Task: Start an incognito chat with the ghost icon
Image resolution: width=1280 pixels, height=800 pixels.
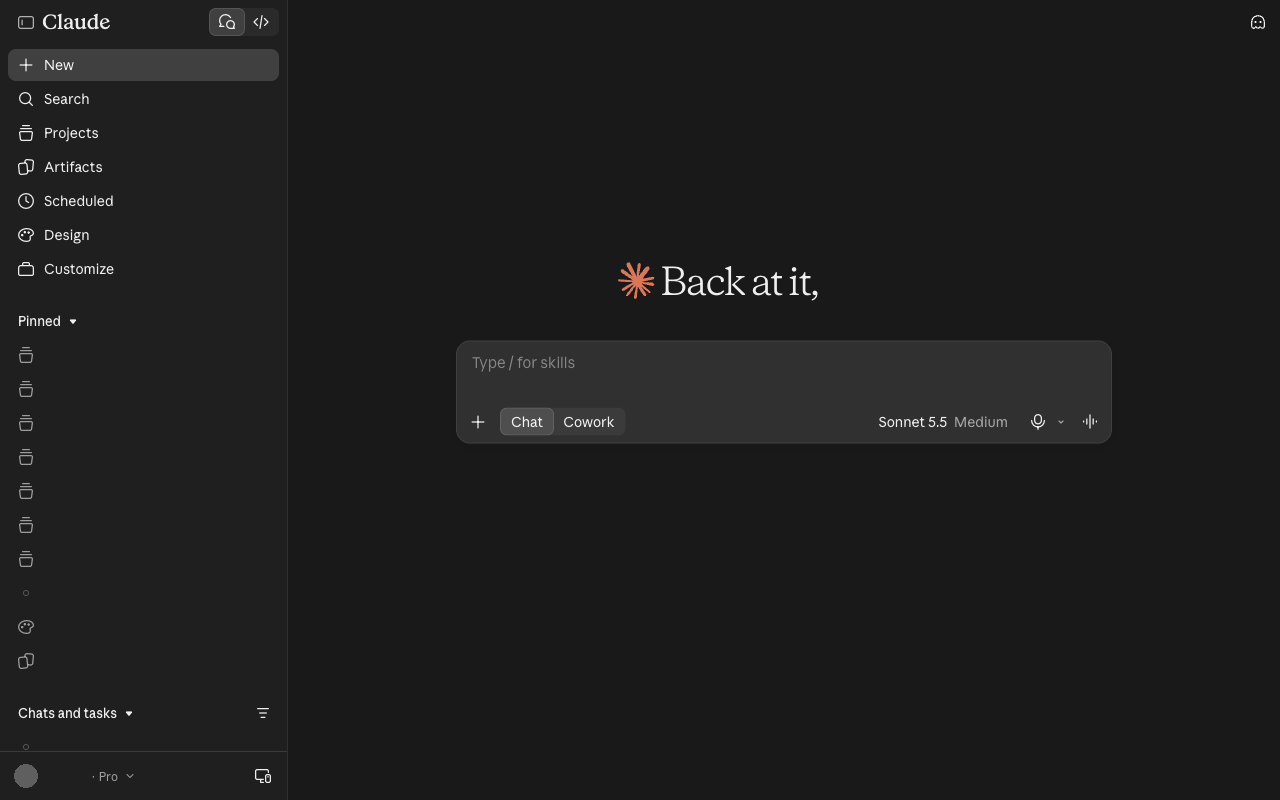Action: click(1258, 22)
